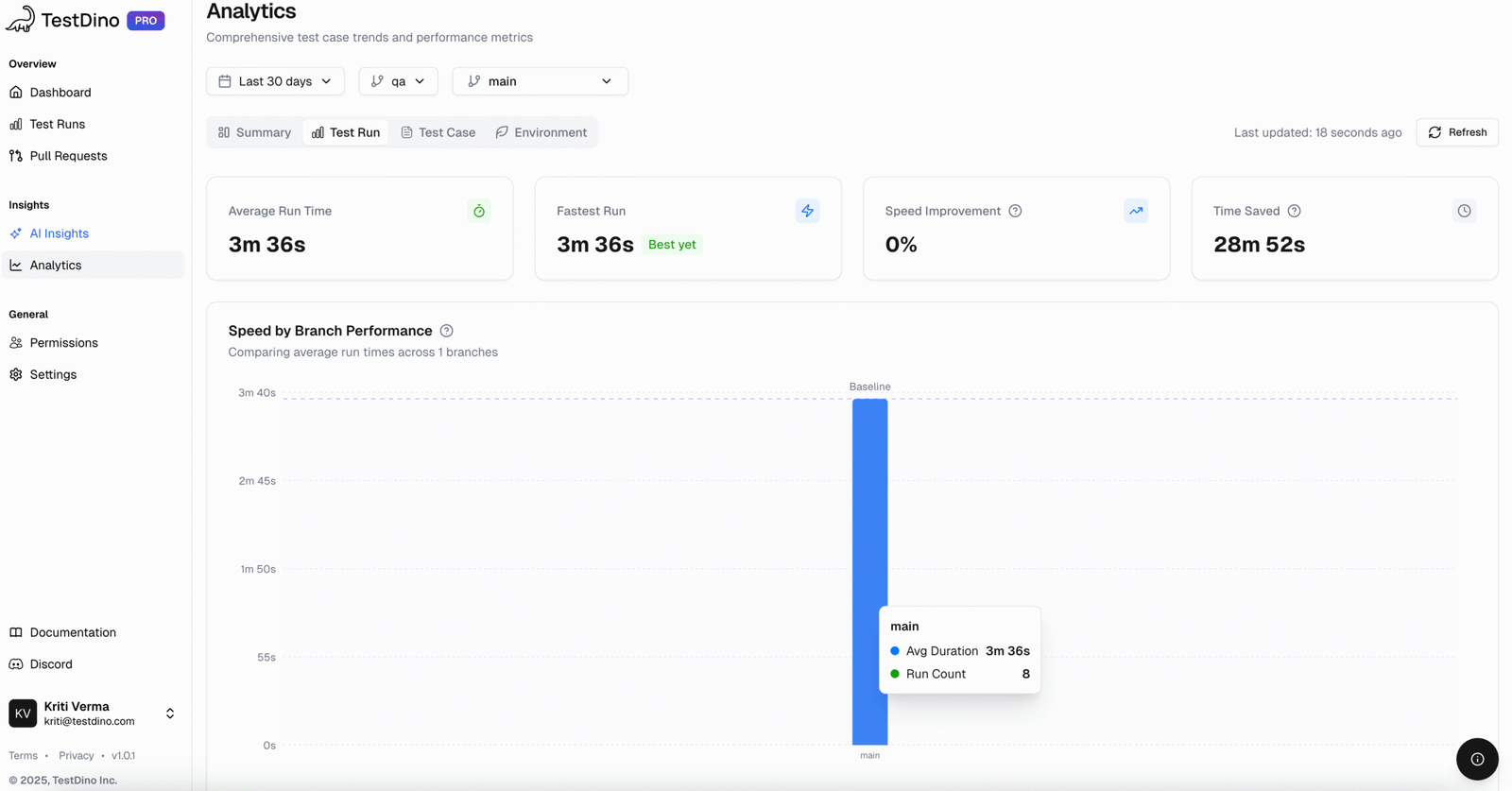Screen dimensions: 1512x791
Task: Open the Last 30 days date dropdown
Action: coord(275,81)
